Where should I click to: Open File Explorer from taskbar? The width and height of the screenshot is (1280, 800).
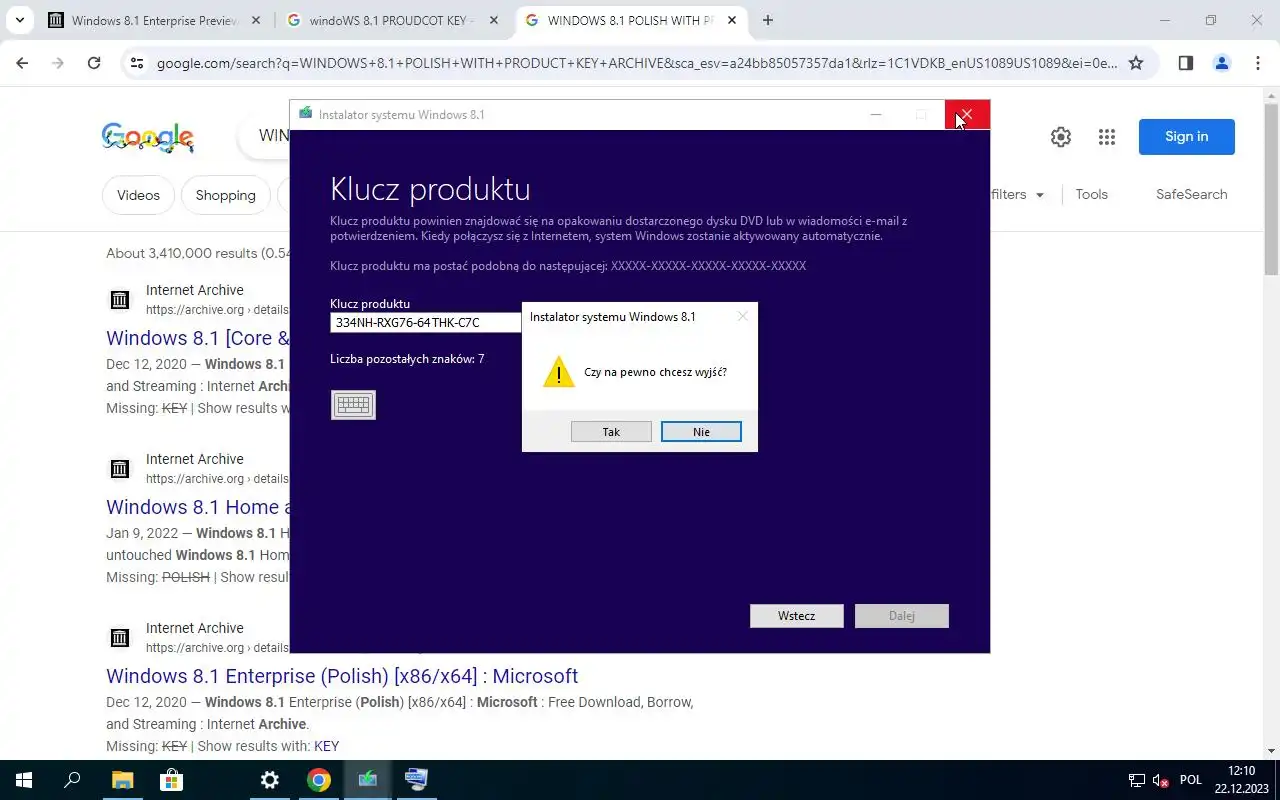122,780
